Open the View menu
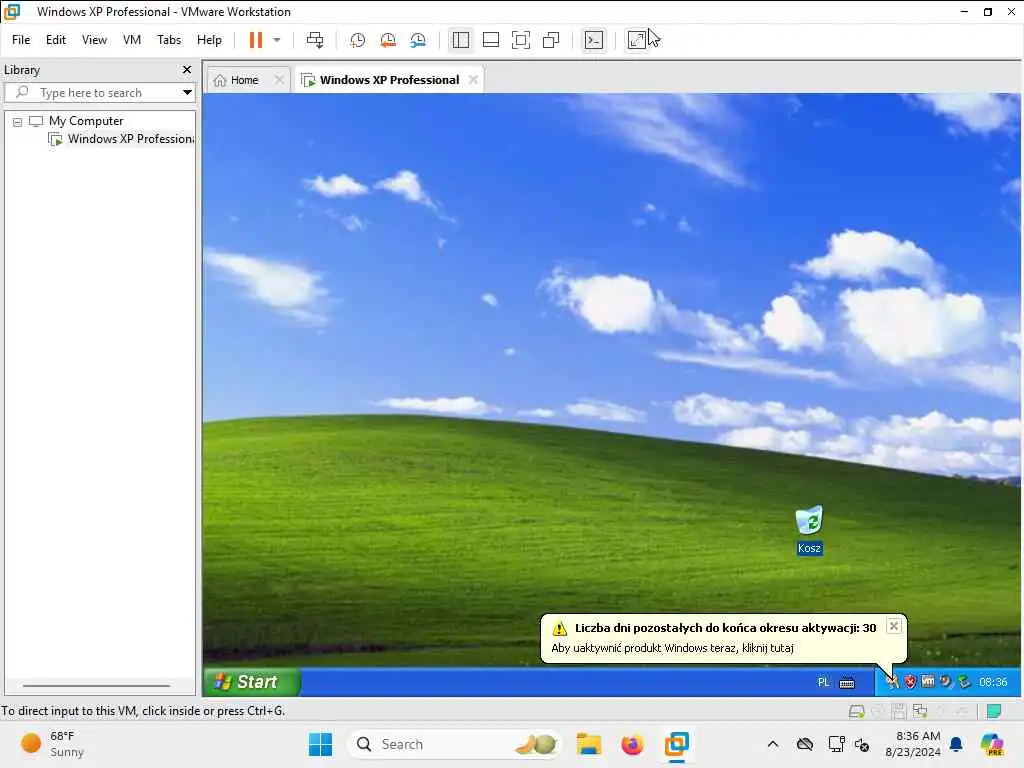The image size is (1024, 768). pos(94,40)
